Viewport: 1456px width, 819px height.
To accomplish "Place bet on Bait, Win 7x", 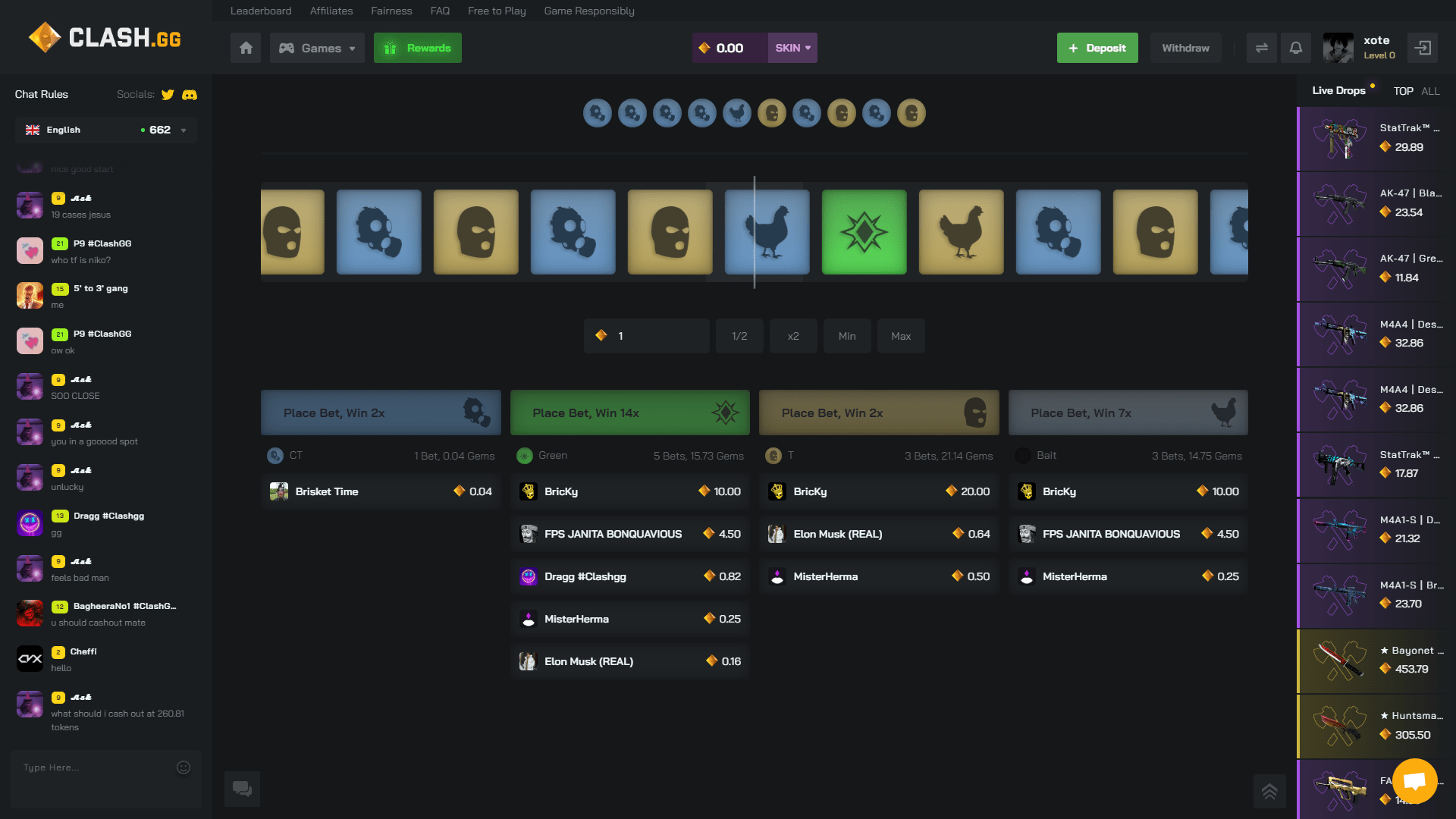I will (x=1128, y=413).
